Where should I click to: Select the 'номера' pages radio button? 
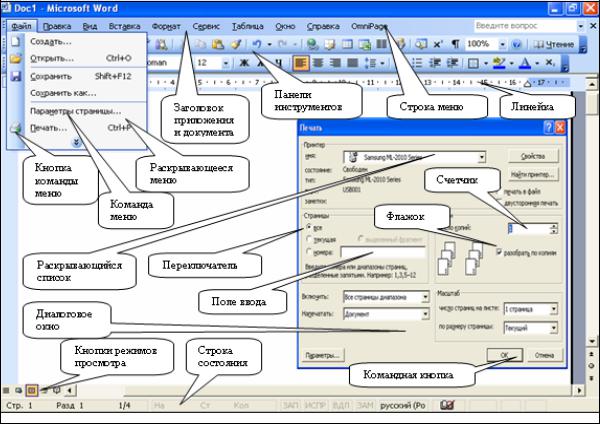[x=308, y=251]
